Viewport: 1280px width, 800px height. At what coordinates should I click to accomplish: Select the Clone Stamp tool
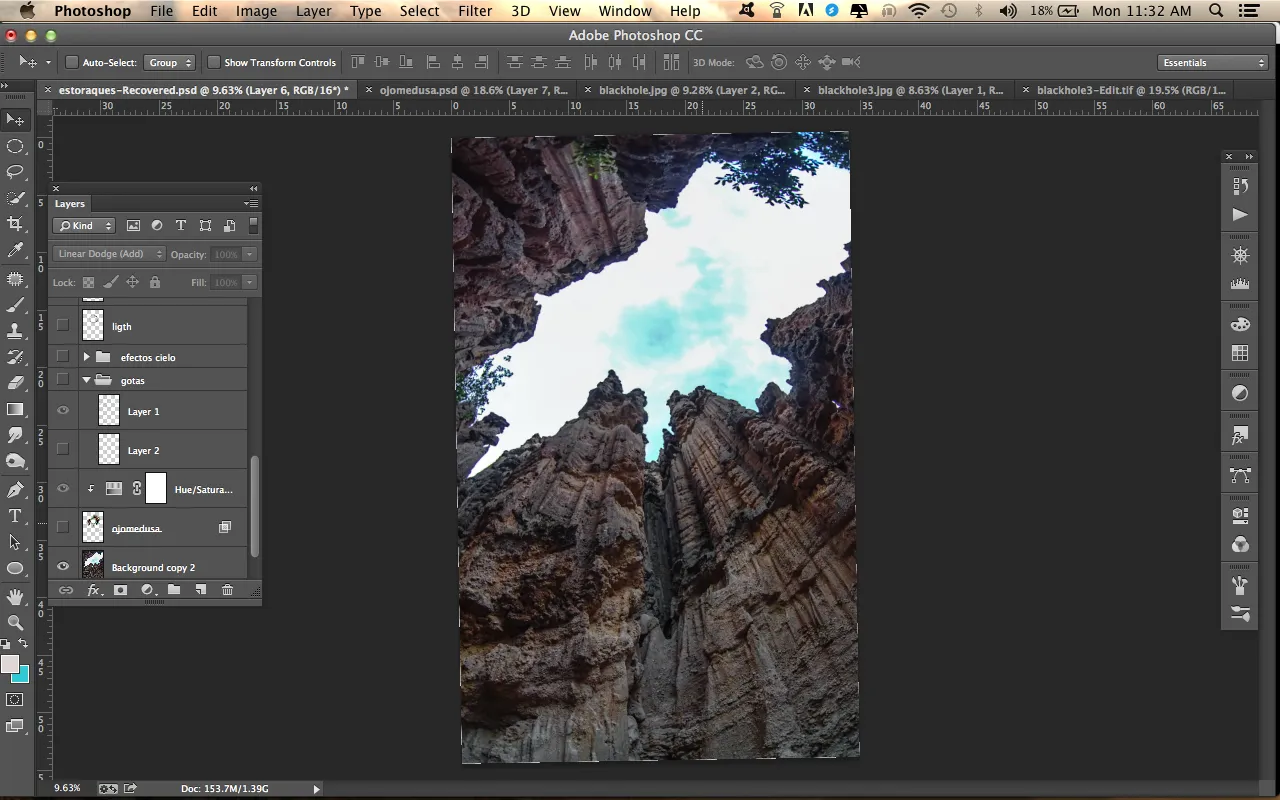tap(15, 331)
